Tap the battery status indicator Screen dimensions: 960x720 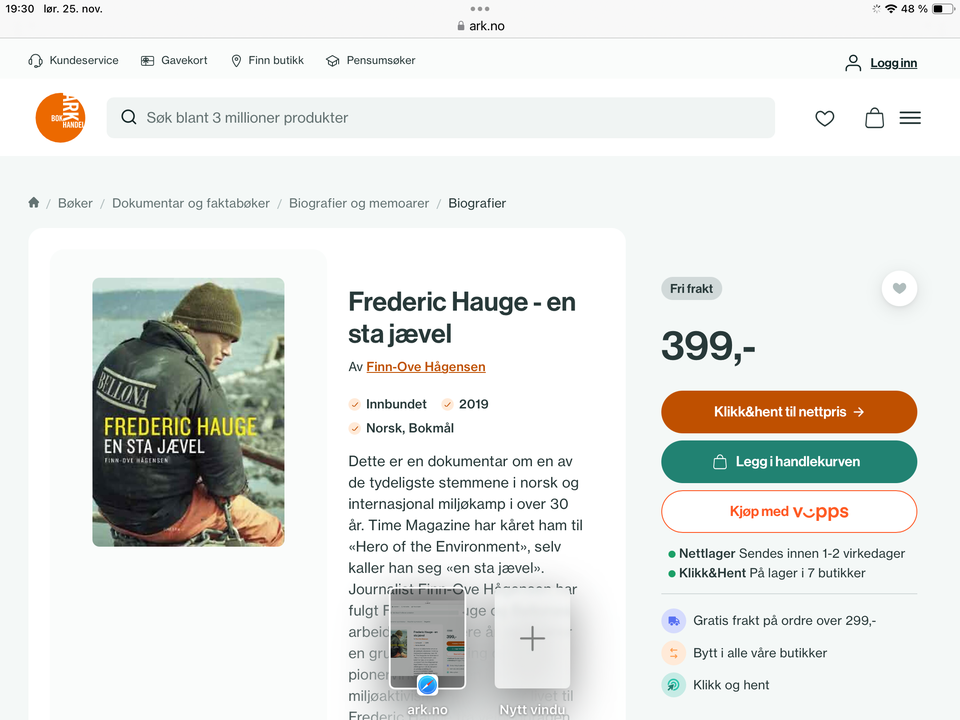[x=943, y=9]
